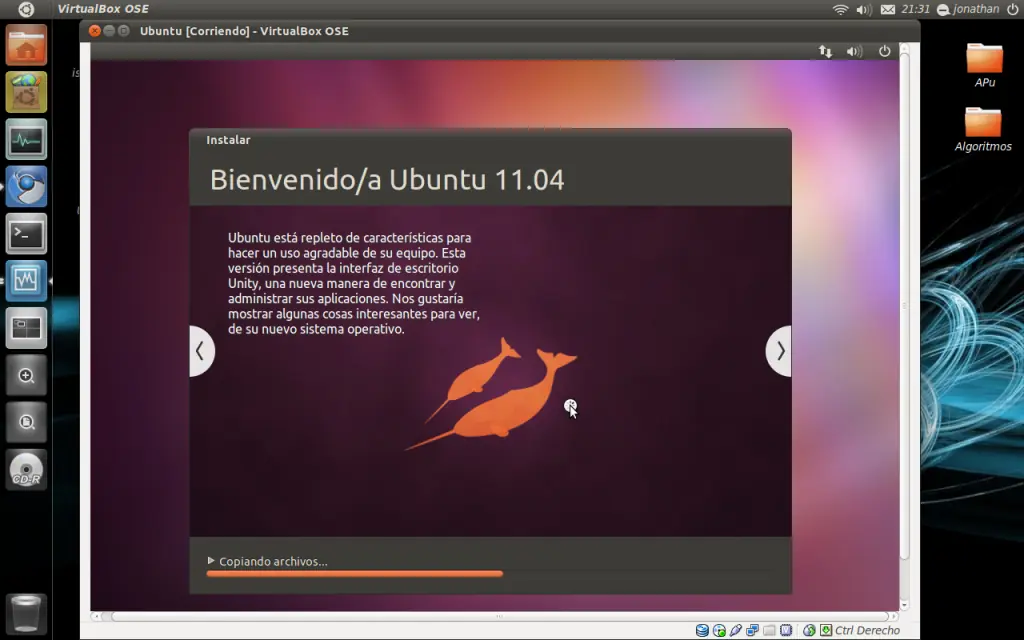Click the VirtualBox virtualization chip status icon

point(786,630)
